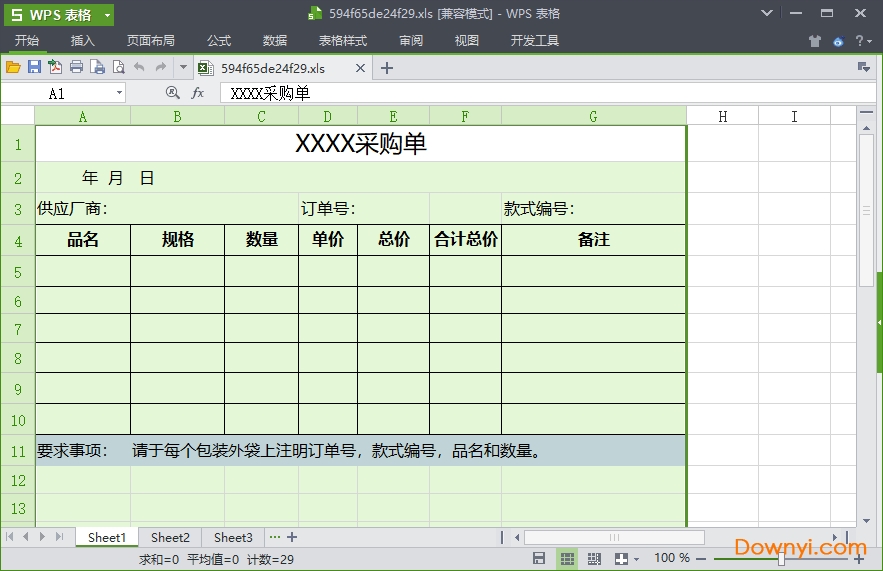
Task: Go to the previous sheet tab arrow
Action: tap(26, 537)
